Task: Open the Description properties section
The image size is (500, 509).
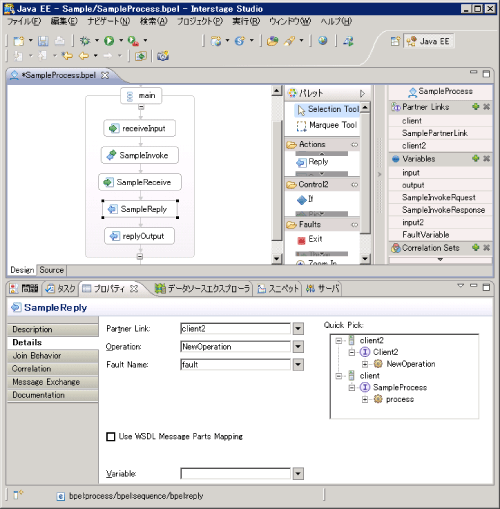Action: pyautogui.click(x=53, y=330)
